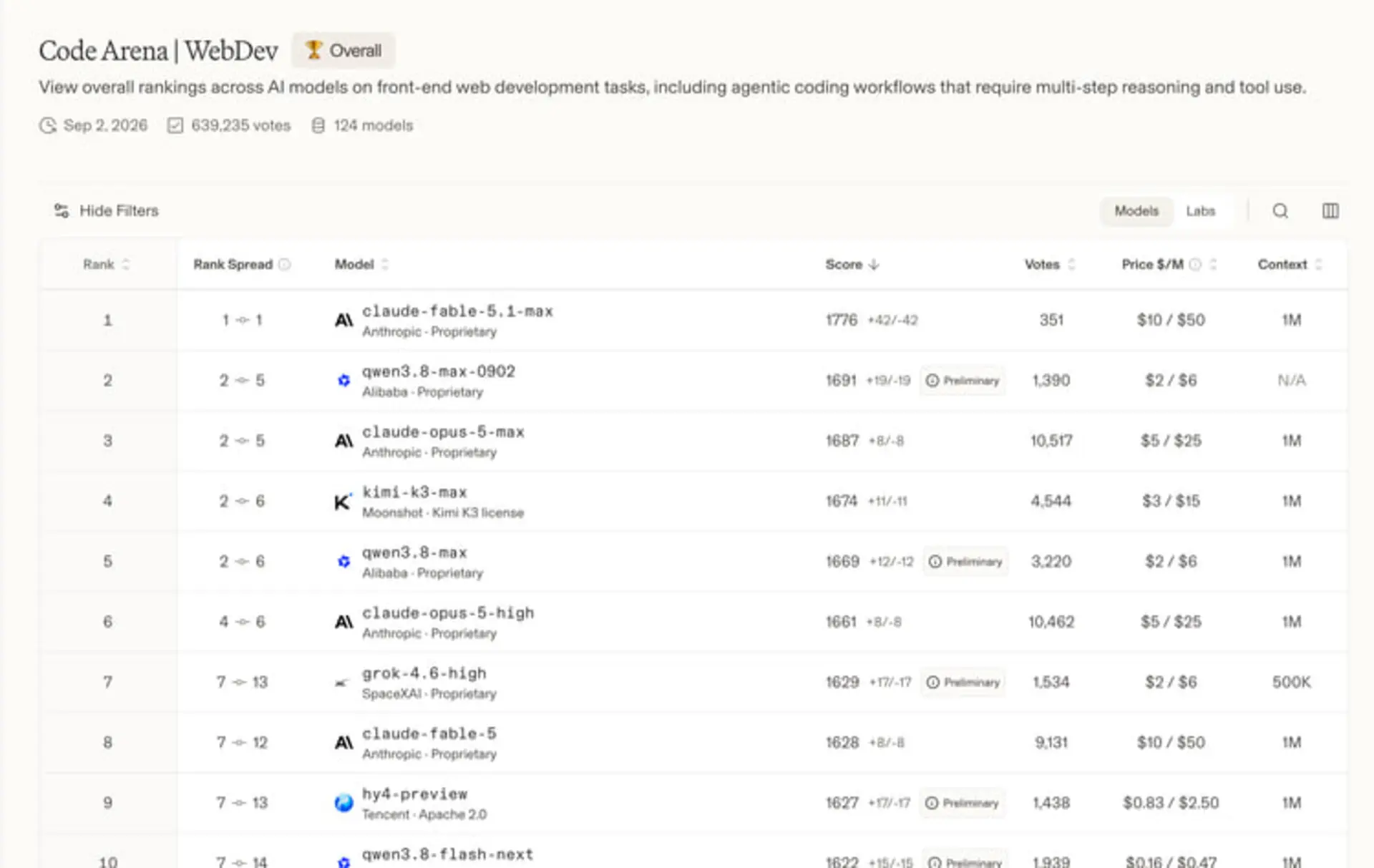Image resolution: width=1374 pixels, height=868 pixels.
Task: Open the hy4-preview model link
Action: pos(414,794)
